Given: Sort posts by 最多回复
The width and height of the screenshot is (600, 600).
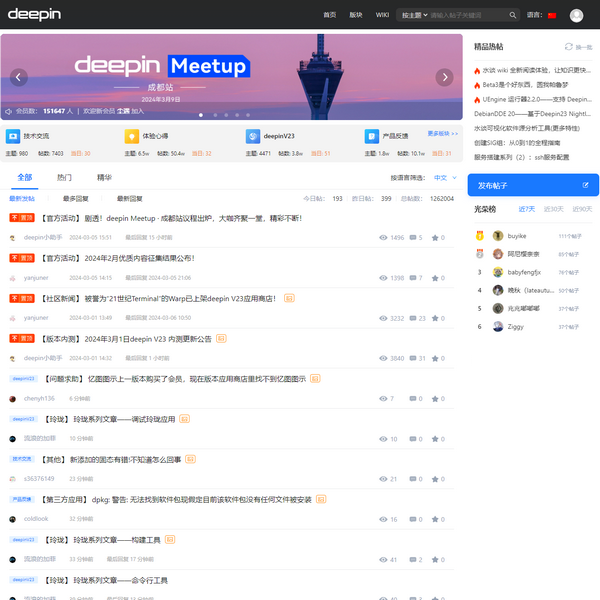Looking at the screenshot, I should pyautogui.click(x=75, y=199).
